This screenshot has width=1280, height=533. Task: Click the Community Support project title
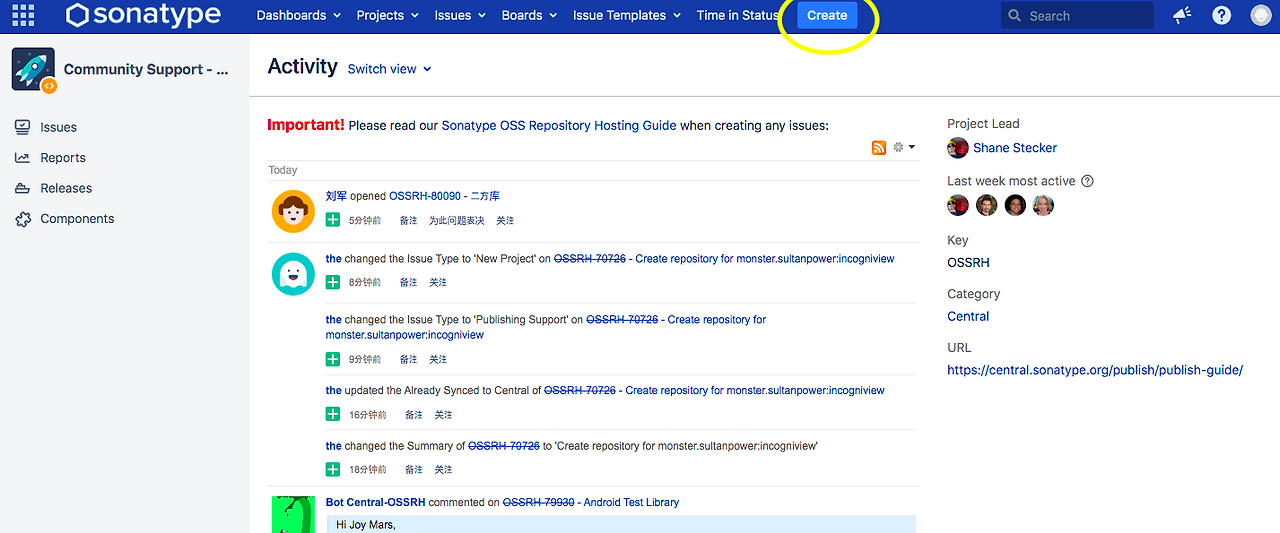point(146,70)
